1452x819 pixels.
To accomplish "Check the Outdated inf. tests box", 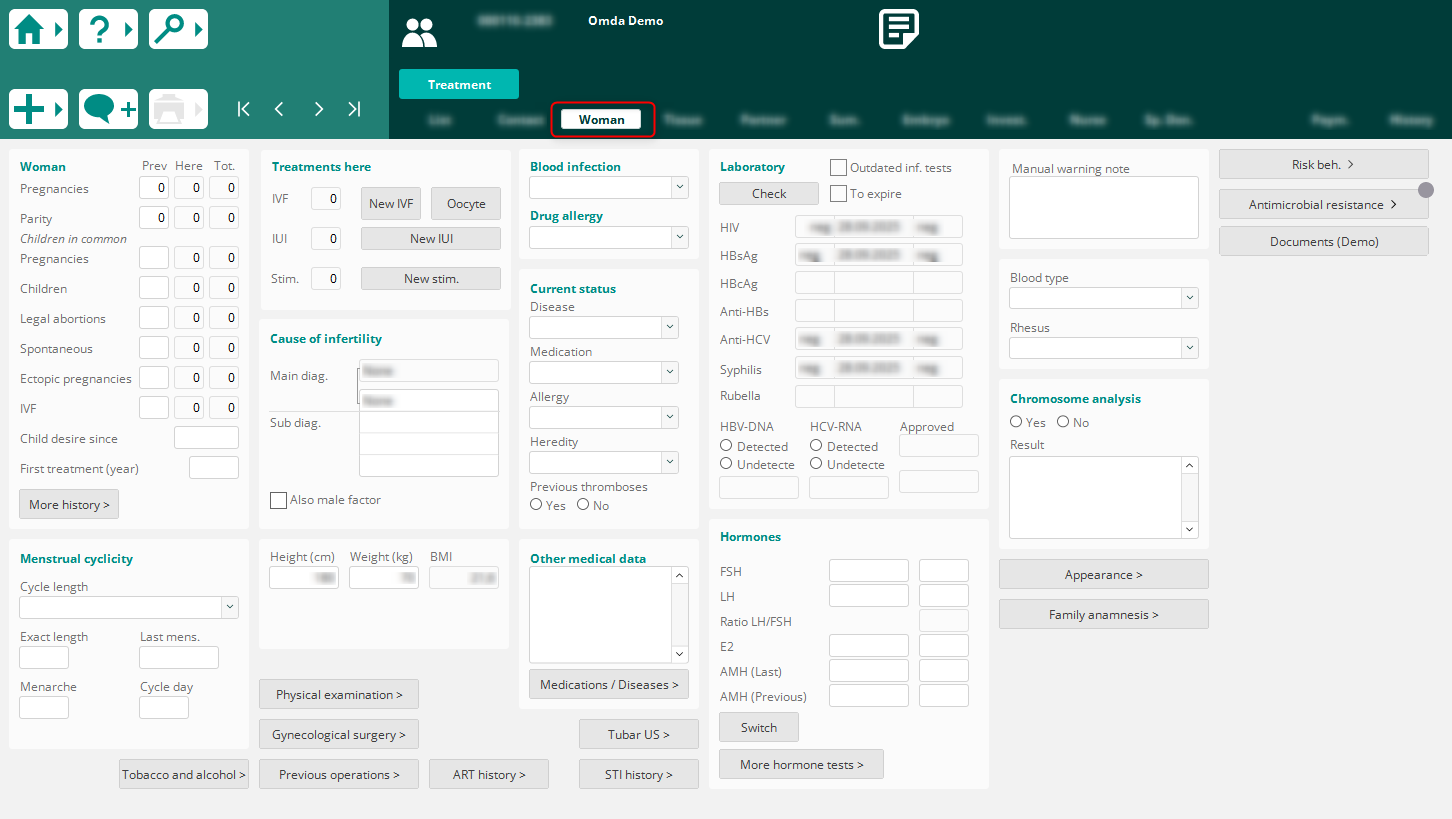I will coord(838,168).
